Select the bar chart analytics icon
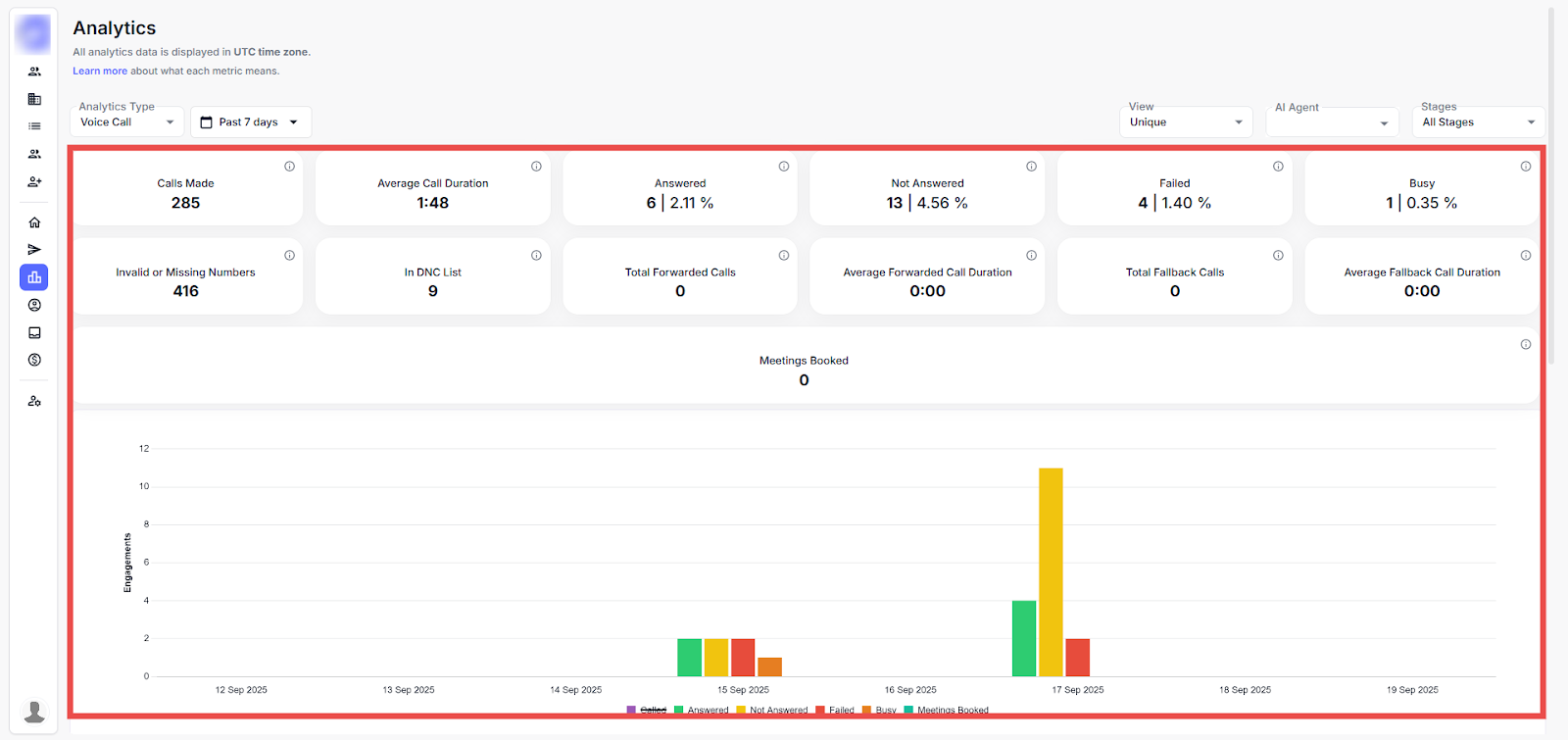This screenshot has height=740, width=1568. 34,277
